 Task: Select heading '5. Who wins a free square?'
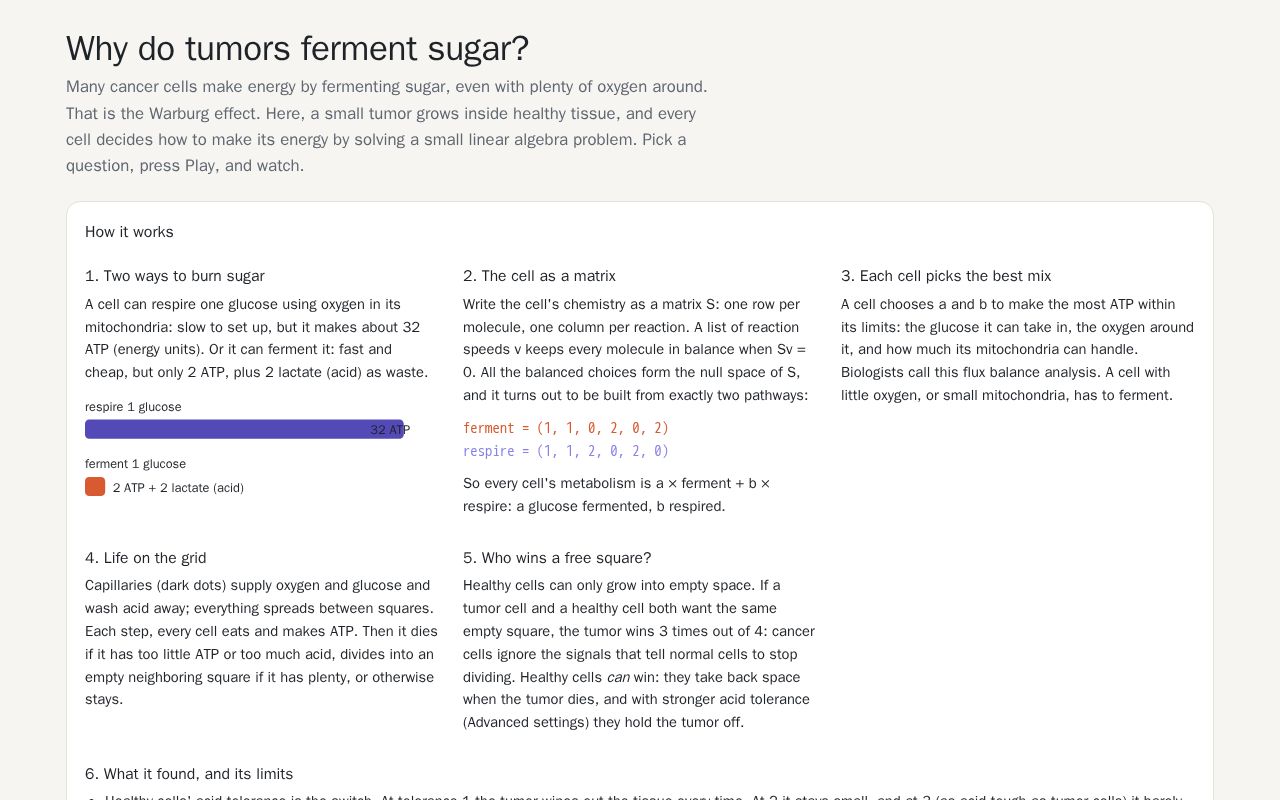(x=557, y=558)
